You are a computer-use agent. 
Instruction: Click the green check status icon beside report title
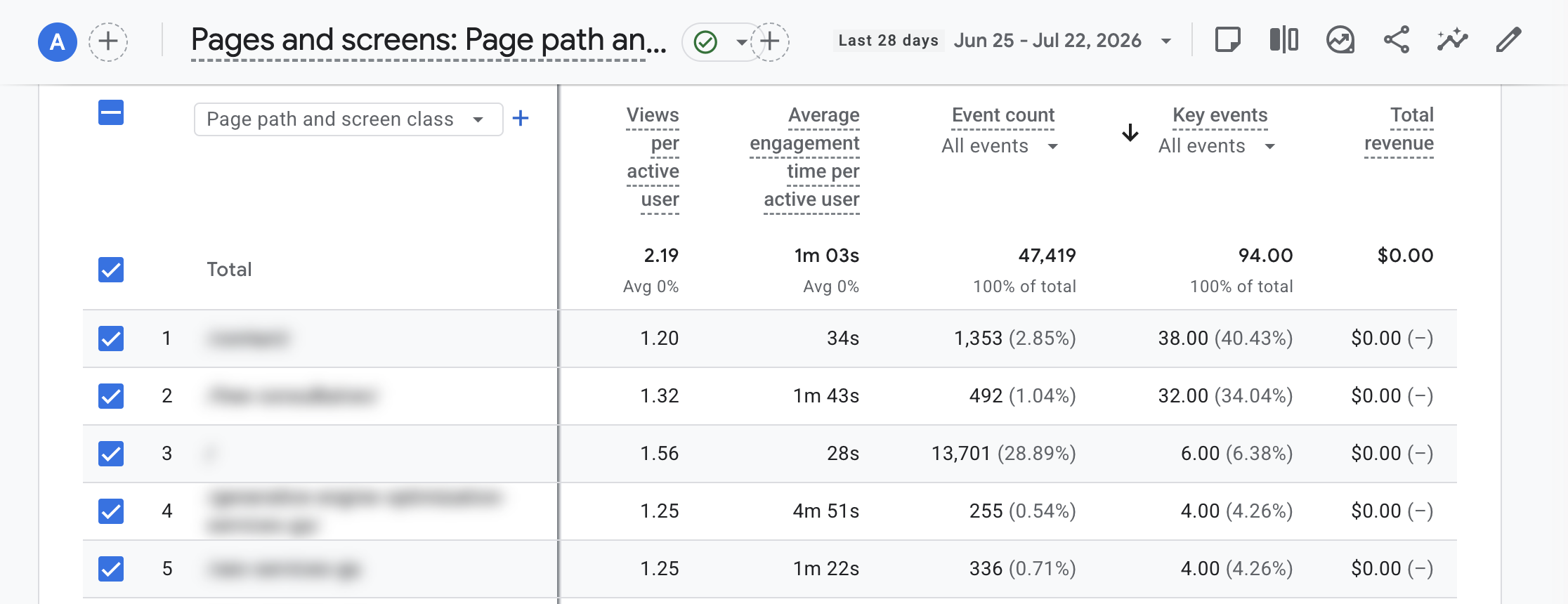click(x=705, y=42)
